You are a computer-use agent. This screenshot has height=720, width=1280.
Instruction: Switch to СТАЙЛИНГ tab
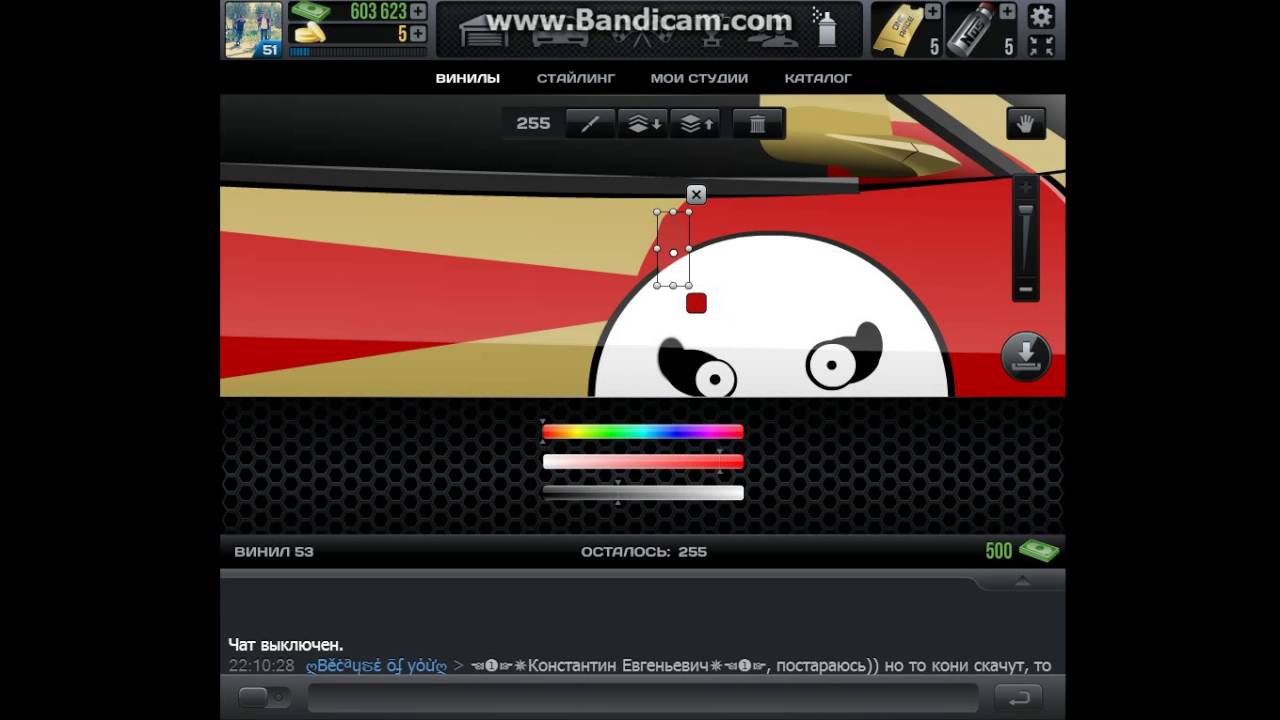click(576, 78)
